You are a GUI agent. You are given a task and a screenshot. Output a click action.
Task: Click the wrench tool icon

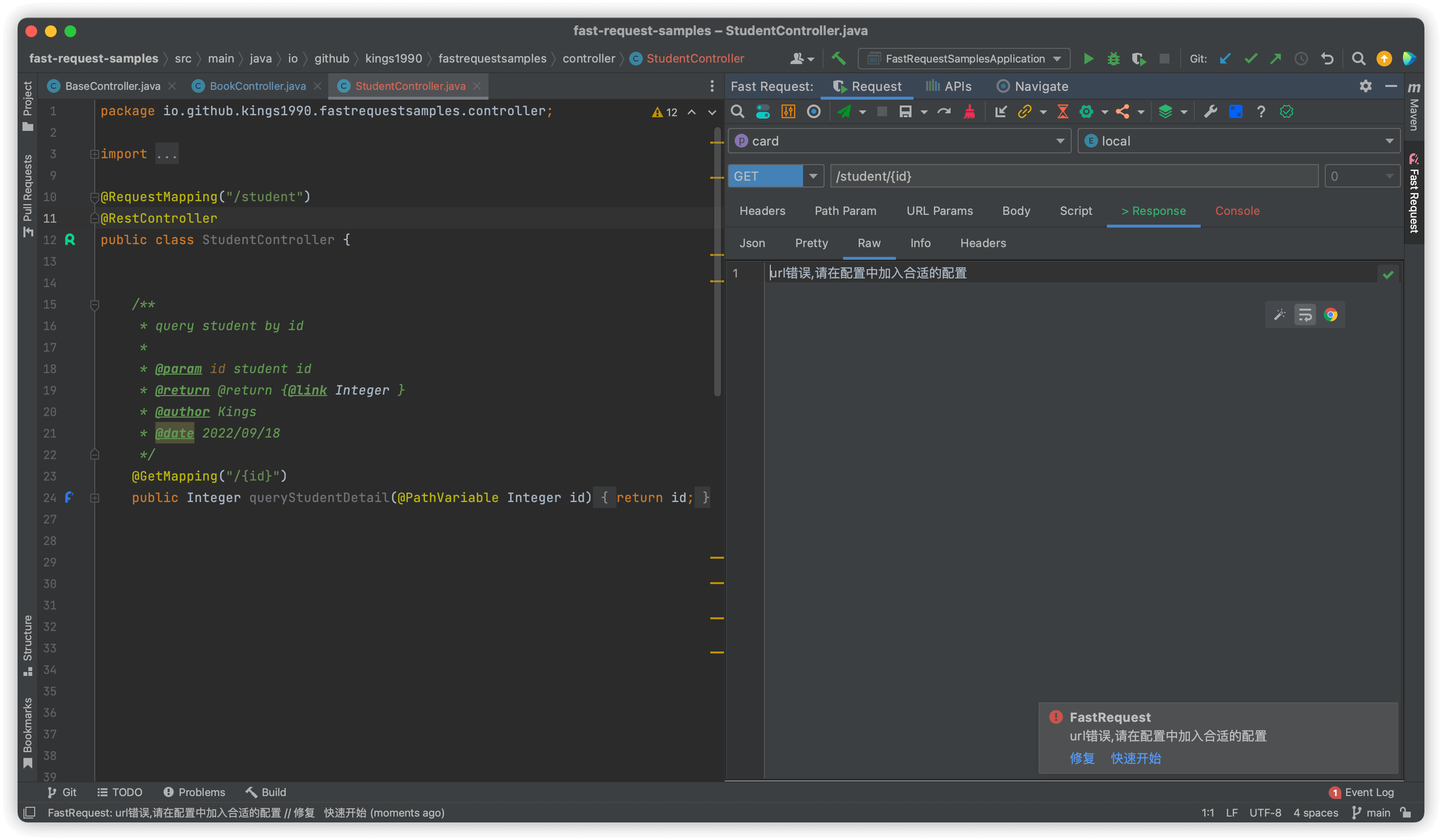1209,111
